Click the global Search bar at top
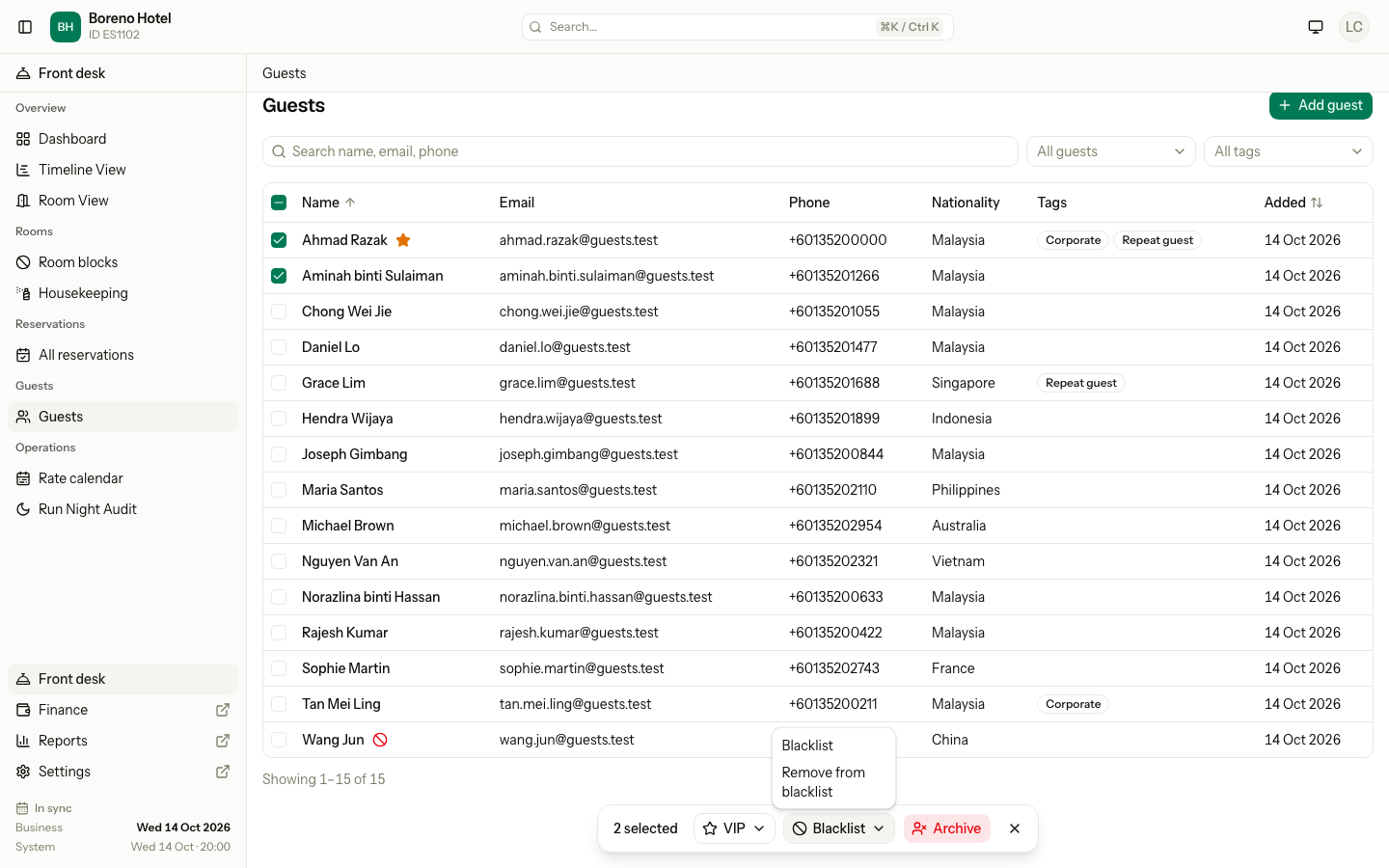 (738, 27)
